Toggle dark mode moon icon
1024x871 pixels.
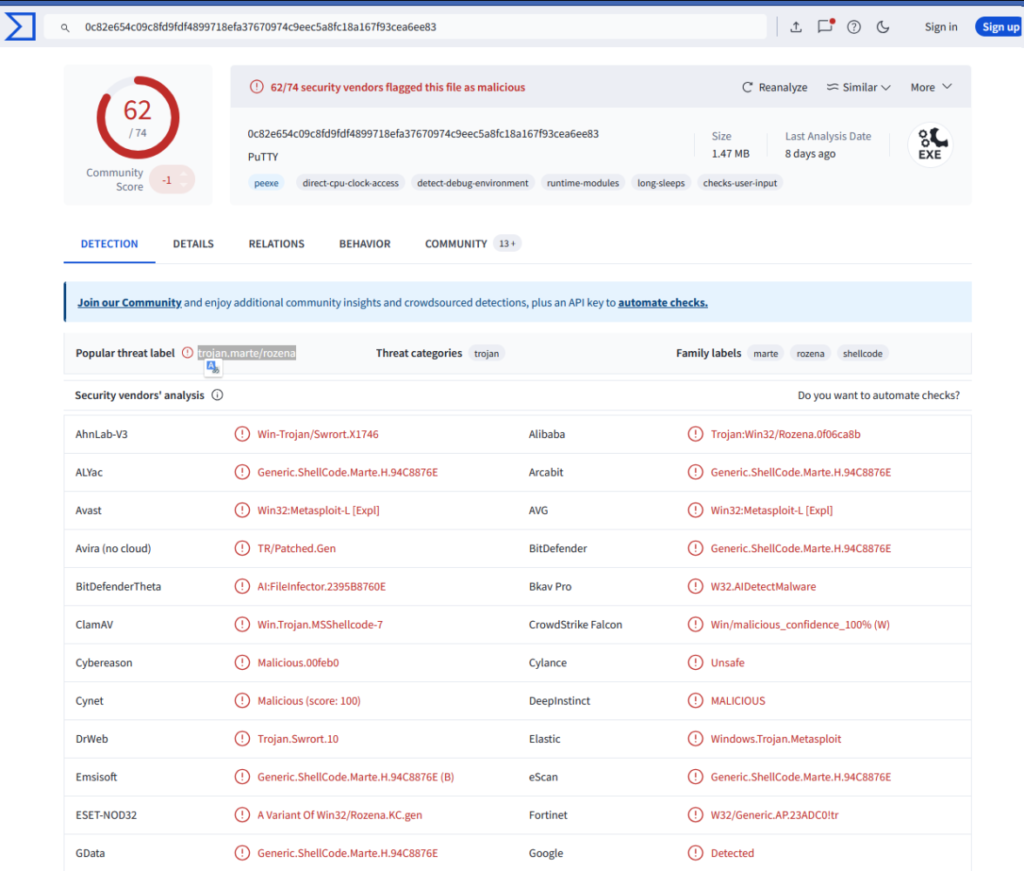pyautogui.click(x=883, y=27)
